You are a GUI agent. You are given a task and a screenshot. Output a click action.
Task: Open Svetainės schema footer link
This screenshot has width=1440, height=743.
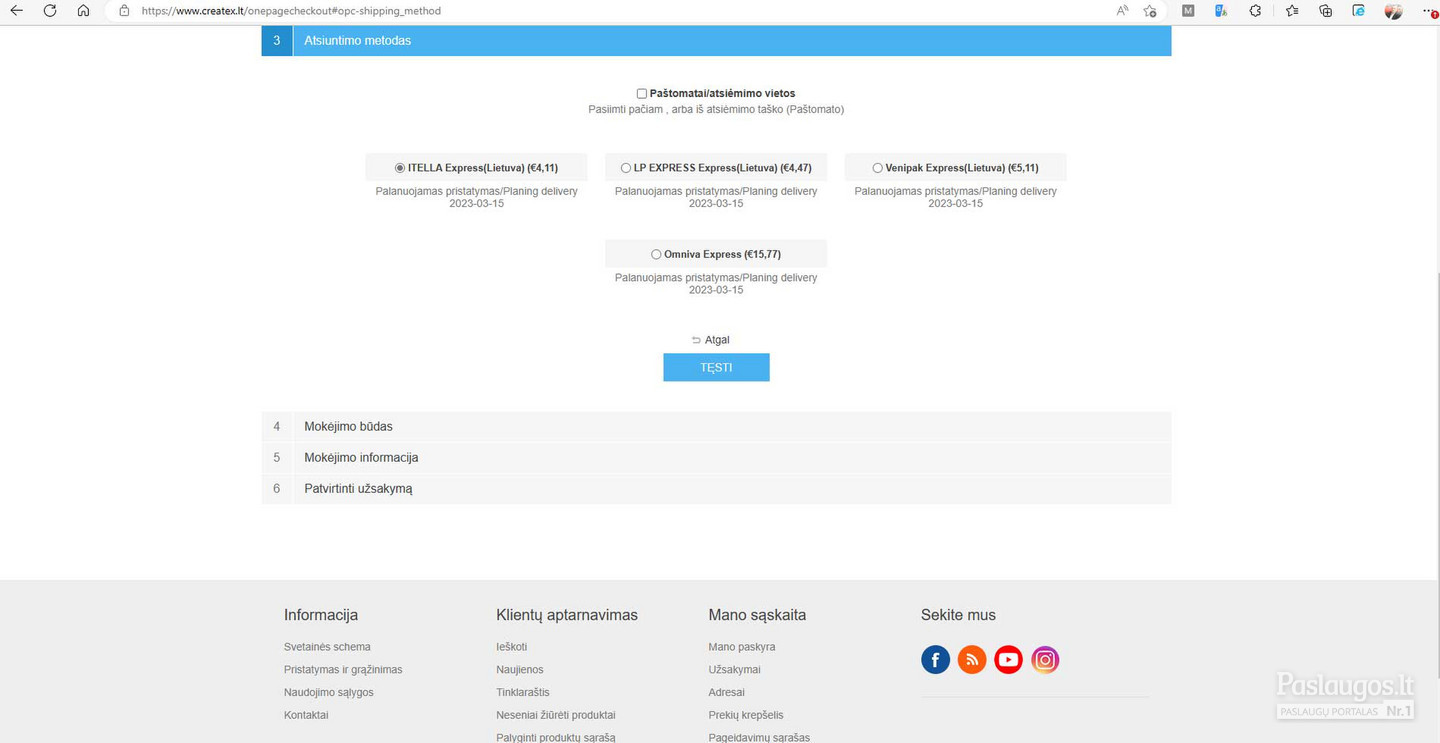(x=327, y=647)
